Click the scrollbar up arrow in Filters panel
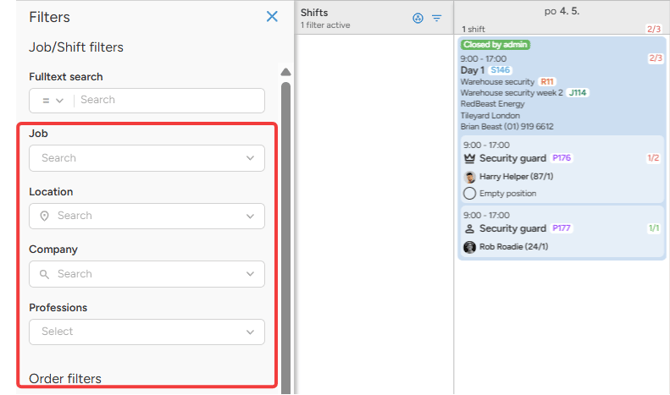Image resolution: width=670 pixels, height=395 pixels. [286, 72]
